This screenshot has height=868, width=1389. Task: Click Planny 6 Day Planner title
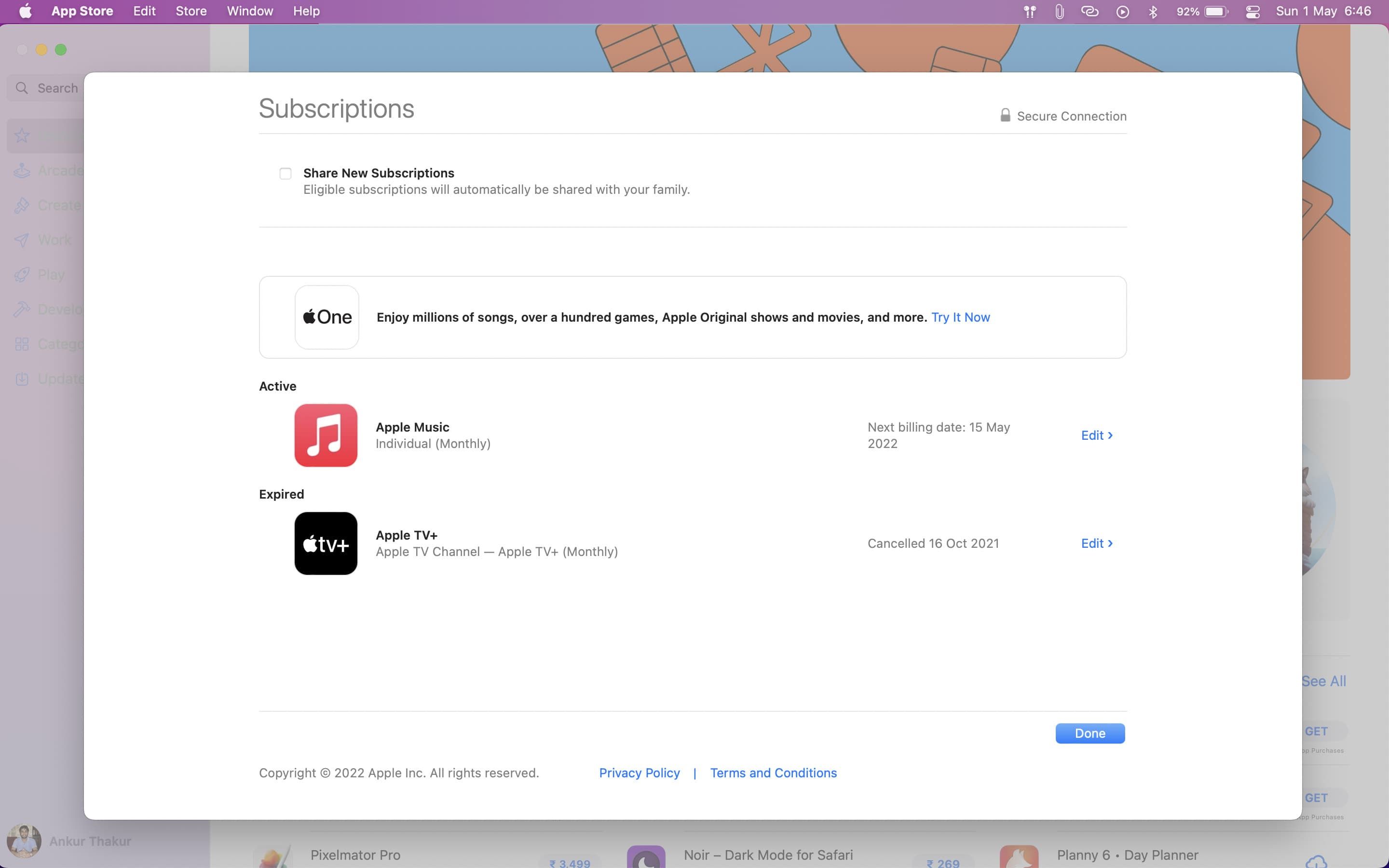[1127, 855]
